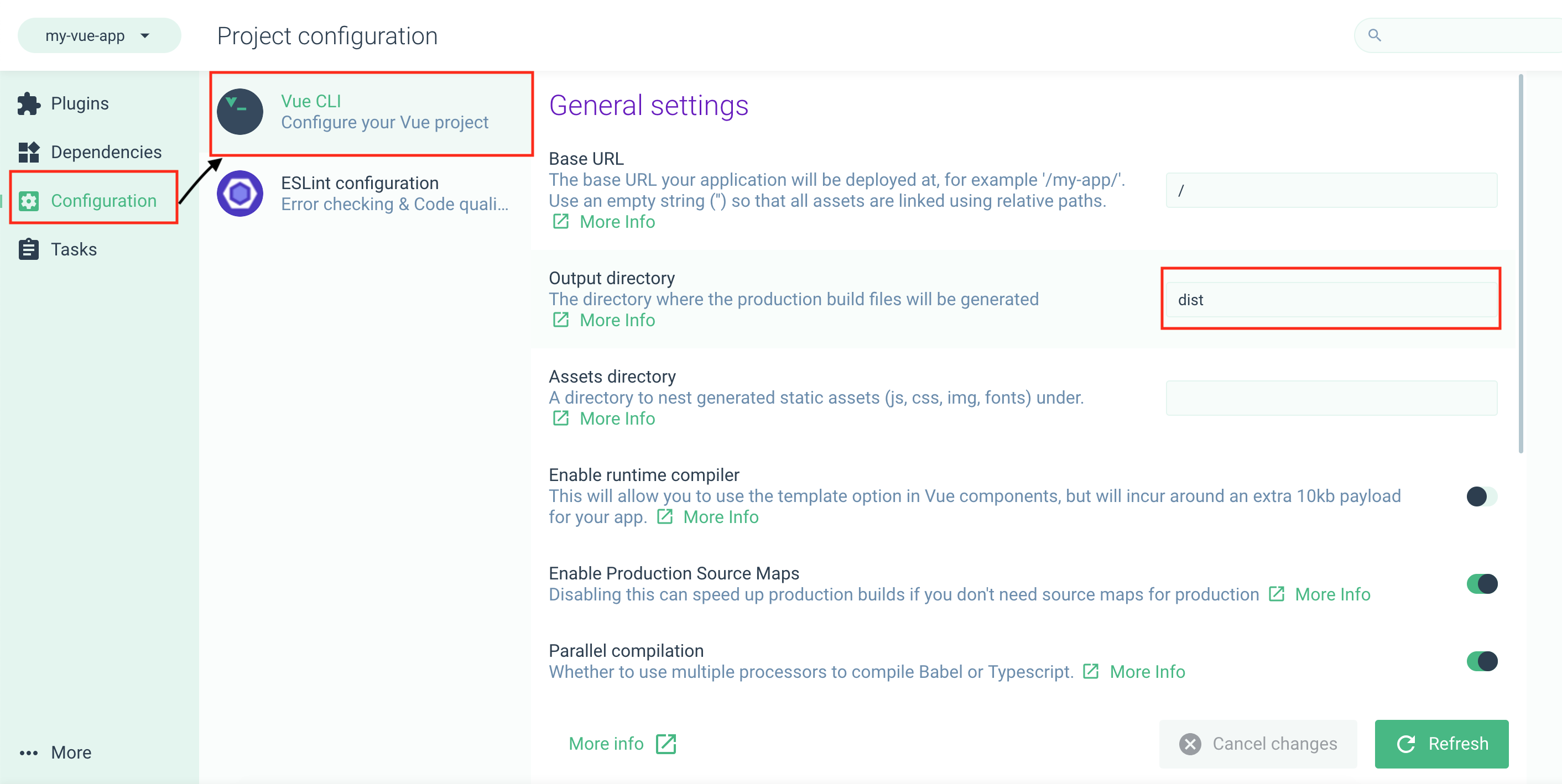This screenshot has height=784, width=1562.
Task: Click the three-dots More icon
Action: click(x=29, y=753)
